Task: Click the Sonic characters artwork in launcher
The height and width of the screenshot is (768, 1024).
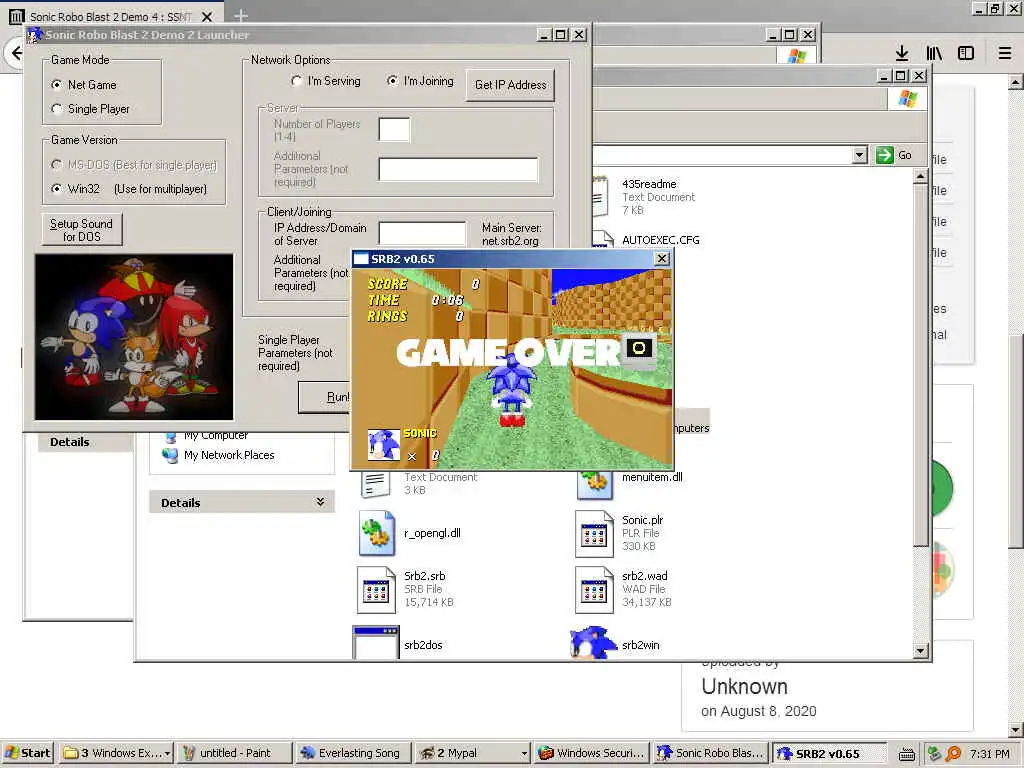Action: click(134, 336)
